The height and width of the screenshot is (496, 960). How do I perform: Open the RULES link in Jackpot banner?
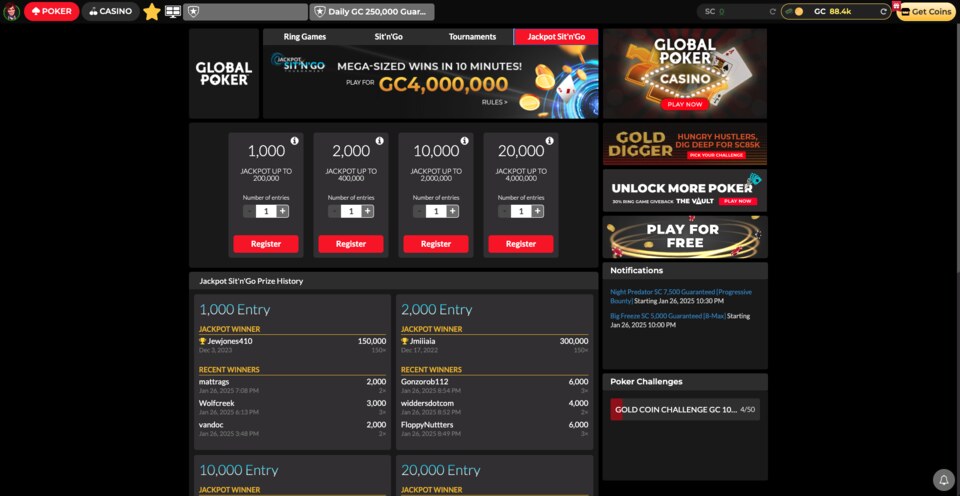click(x=495, y=102)
